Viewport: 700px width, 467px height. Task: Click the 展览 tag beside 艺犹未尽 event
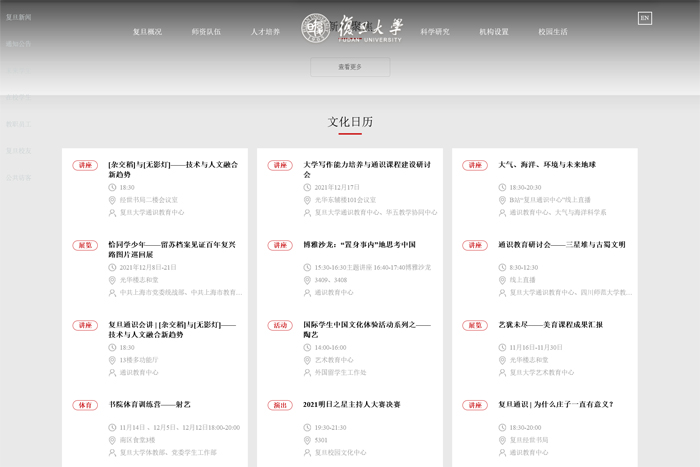[475, 325]
